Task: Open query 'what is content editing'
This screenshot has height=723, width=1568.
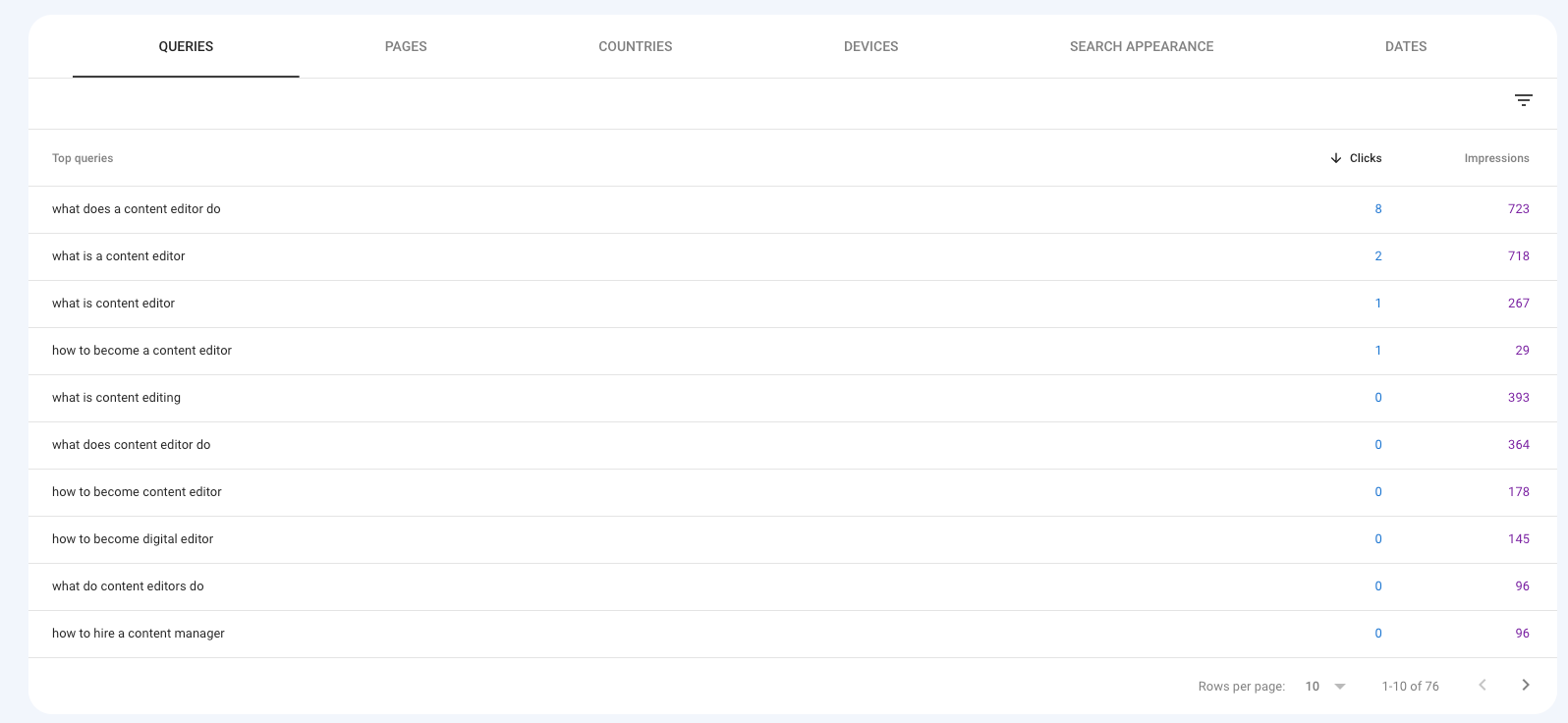Action: click(x=116, y=398)
